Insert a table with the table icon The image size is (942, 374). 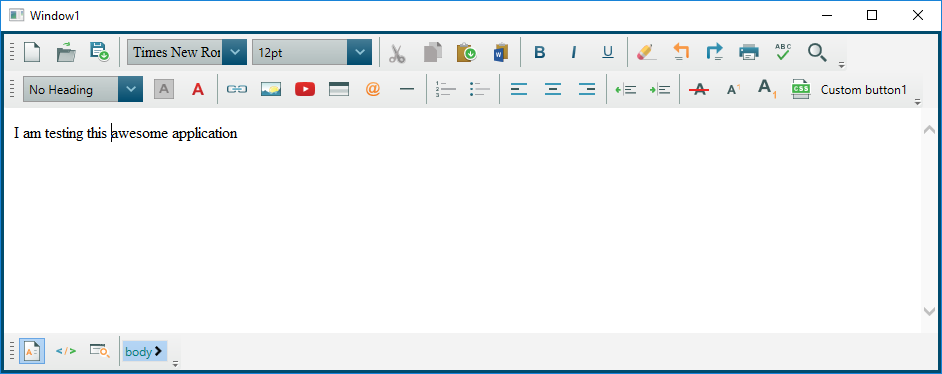point(339,89)
